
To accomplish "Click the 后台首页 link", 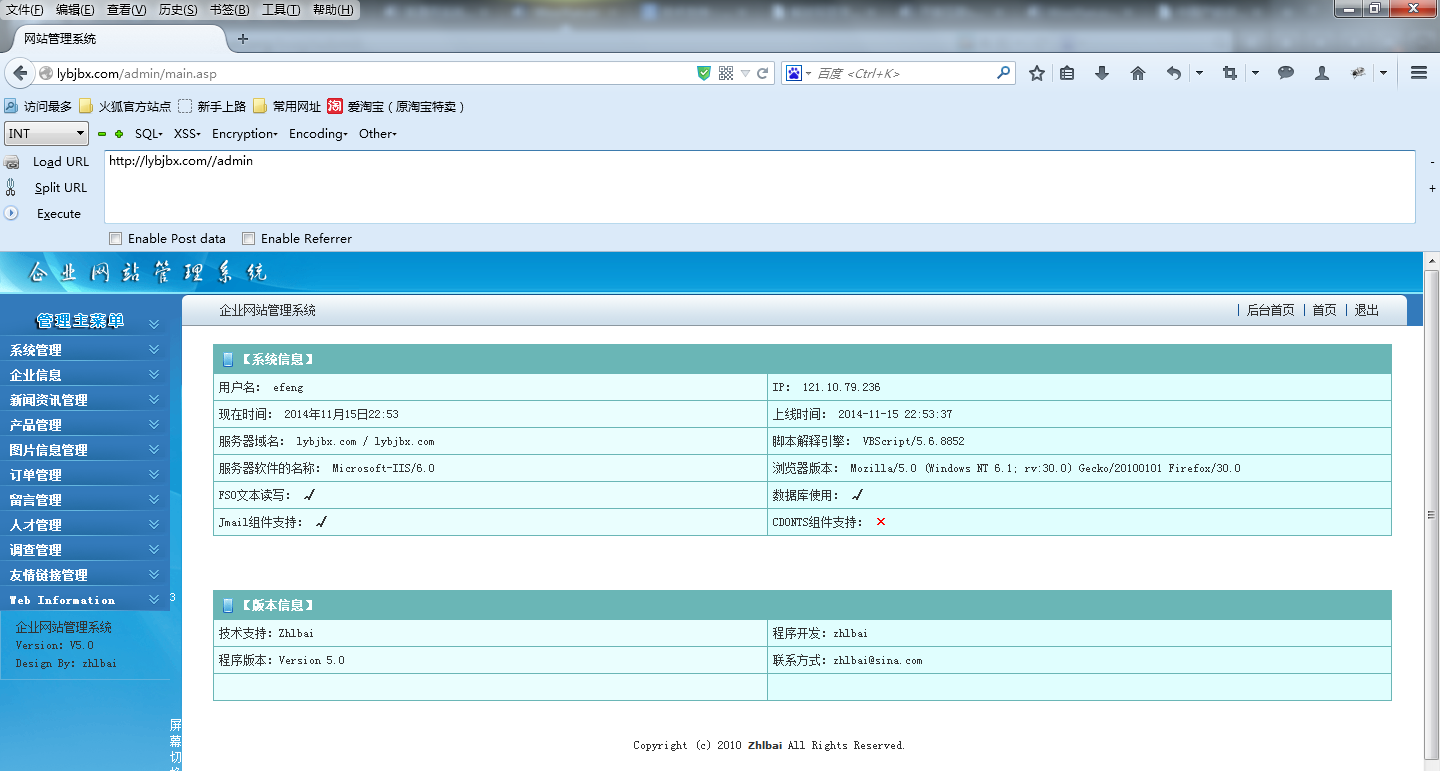I will coord(1270,311).
